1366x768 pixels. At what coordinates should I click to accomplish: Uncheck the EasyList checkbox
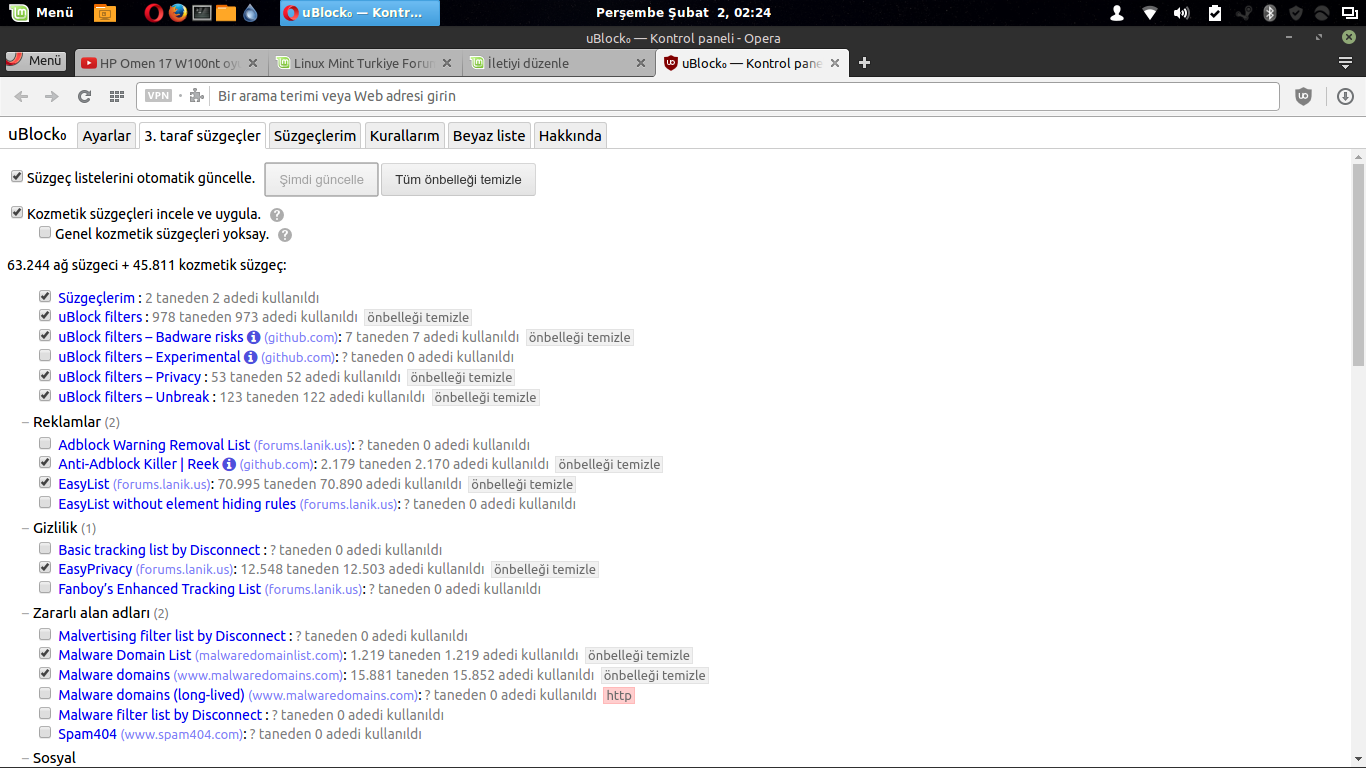44,484
